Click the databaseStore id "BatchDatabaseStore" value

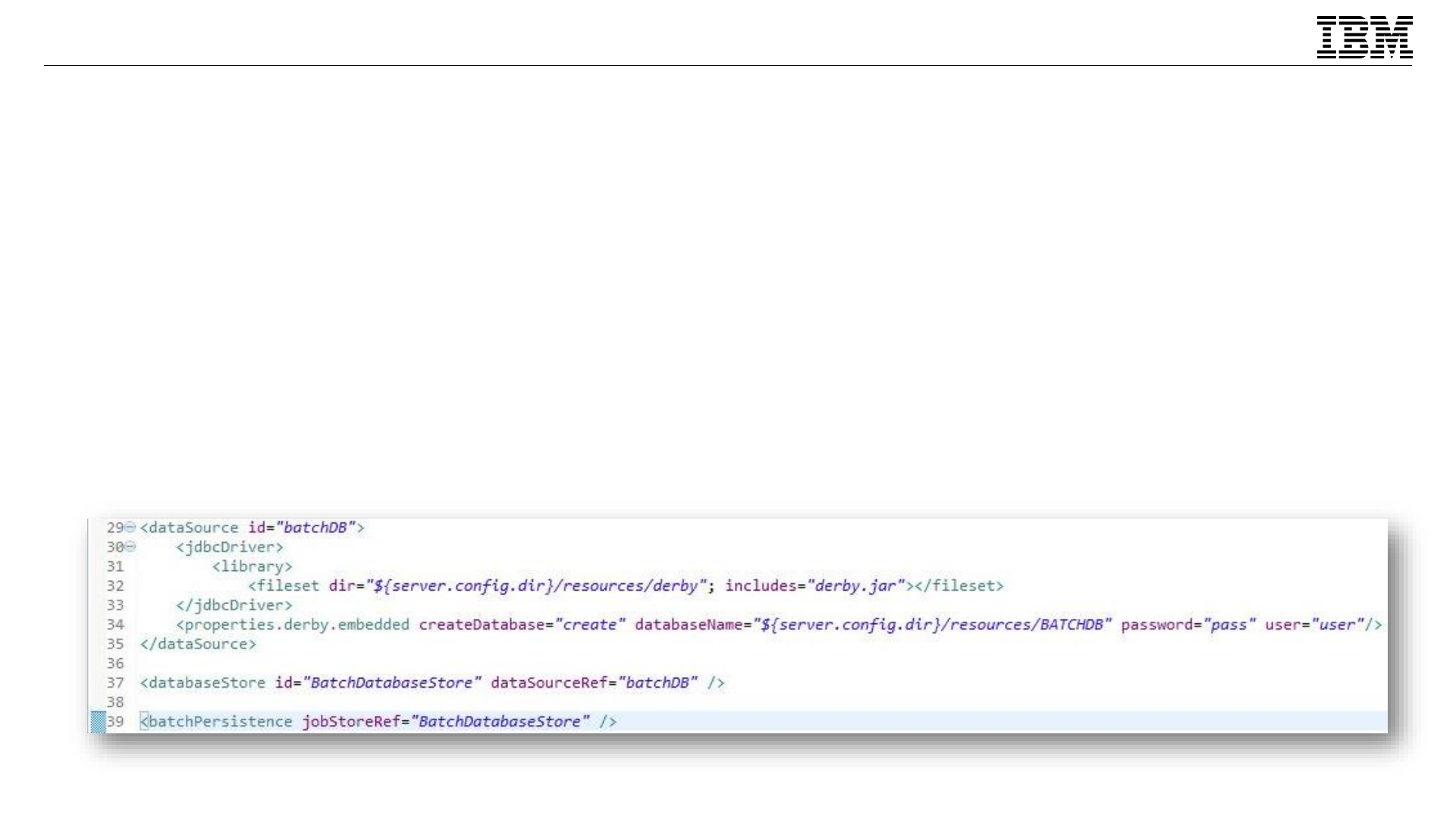392,682
